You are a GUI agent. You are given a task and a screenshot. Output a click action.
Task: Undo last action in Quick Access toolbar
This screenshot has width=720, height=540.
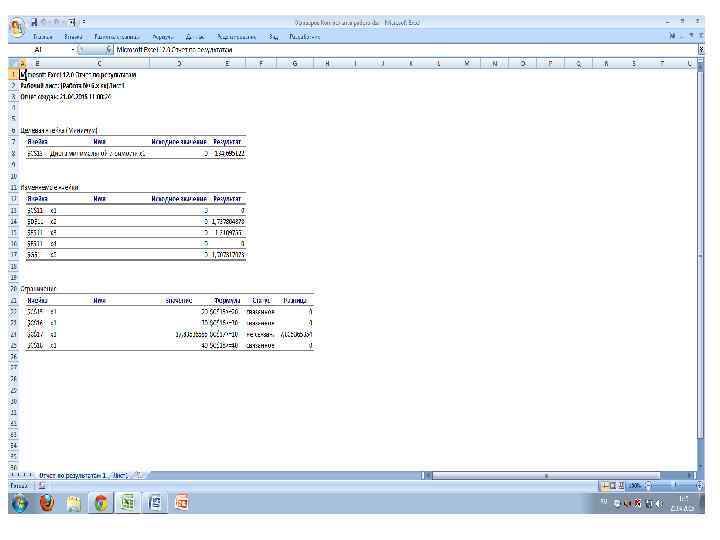(45, 22)
